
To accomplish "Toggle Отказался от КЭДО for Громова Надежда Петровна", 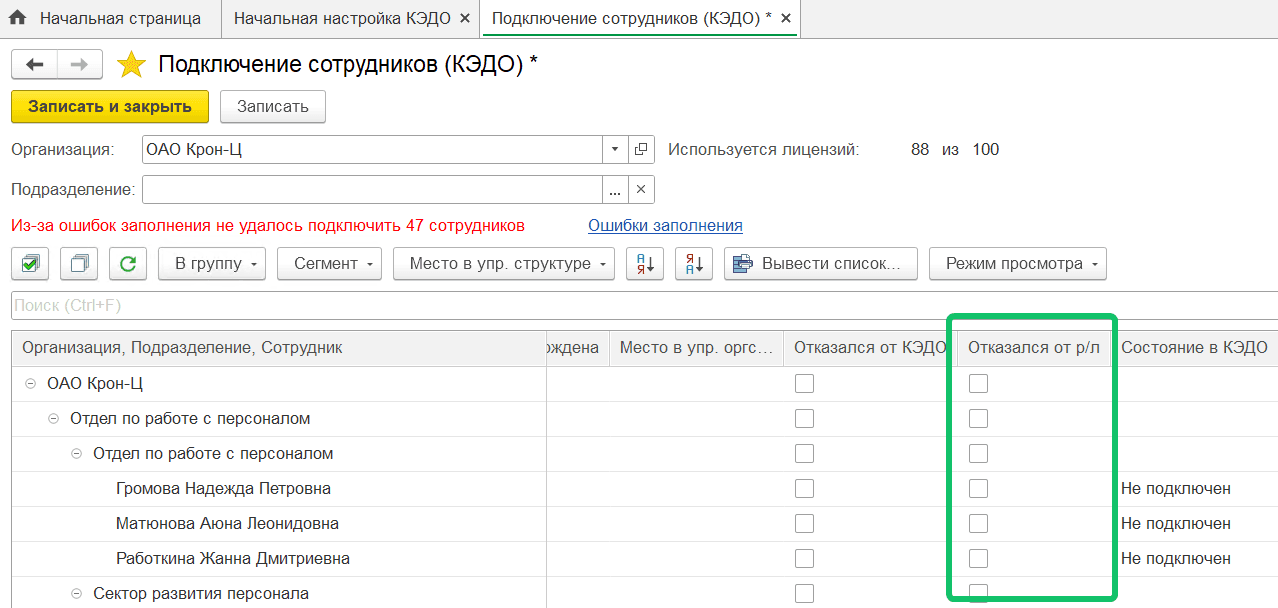I will [804, 489].
